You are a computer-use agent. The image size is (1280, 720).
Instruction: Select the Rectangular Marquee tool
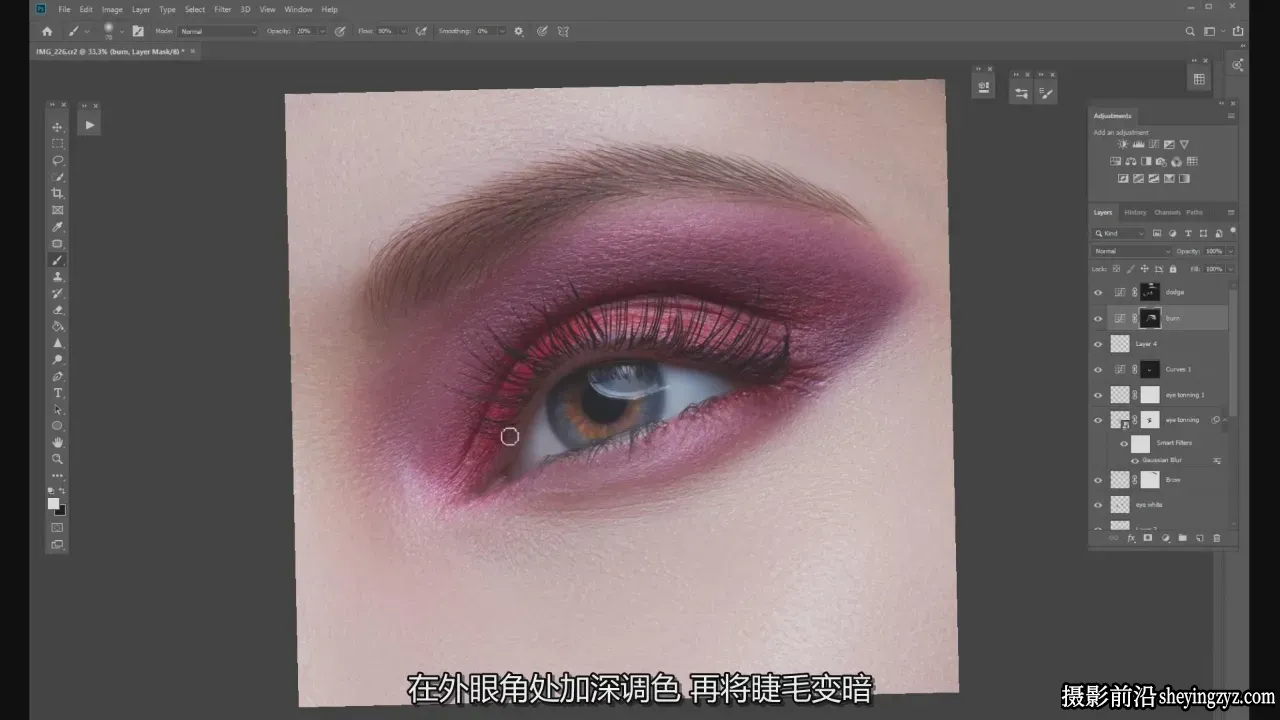coord(57,143)
